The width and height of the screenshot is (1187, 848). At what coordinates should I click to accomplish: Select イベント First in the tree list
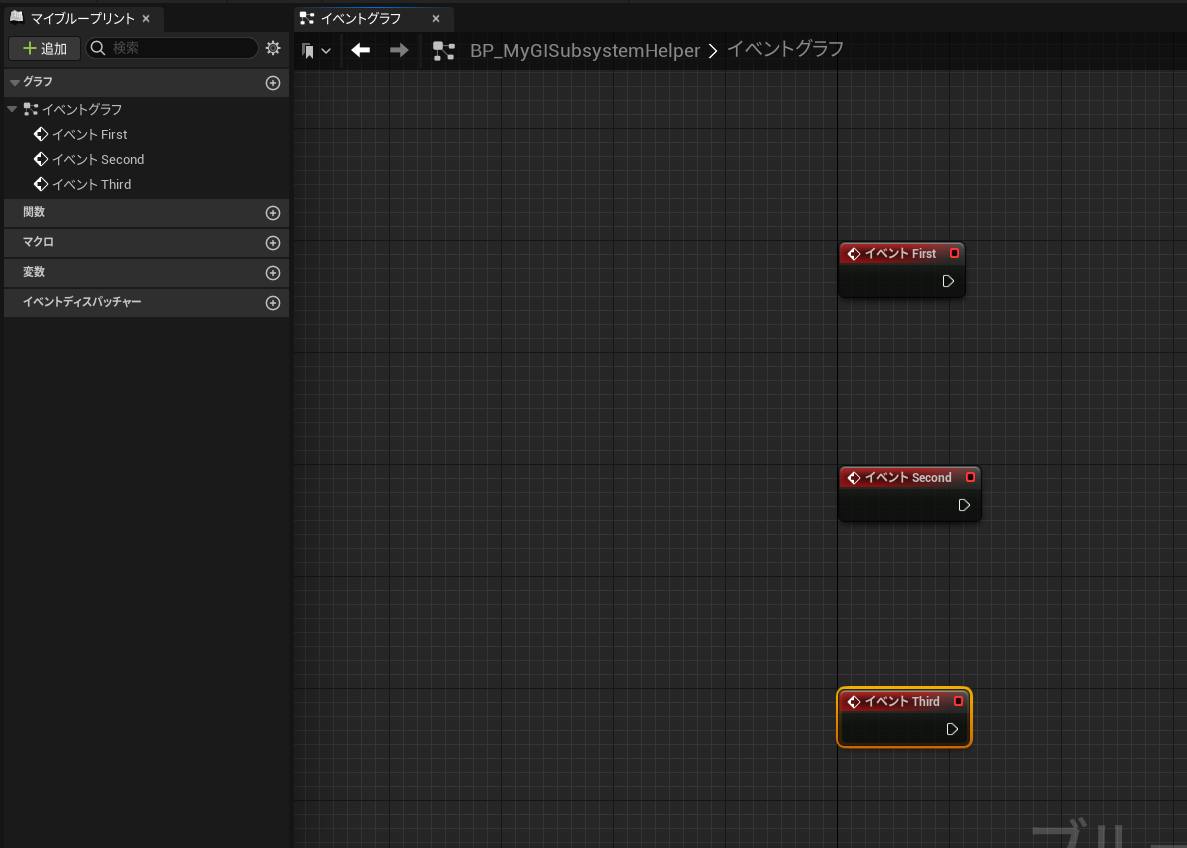tap(89, 134)
